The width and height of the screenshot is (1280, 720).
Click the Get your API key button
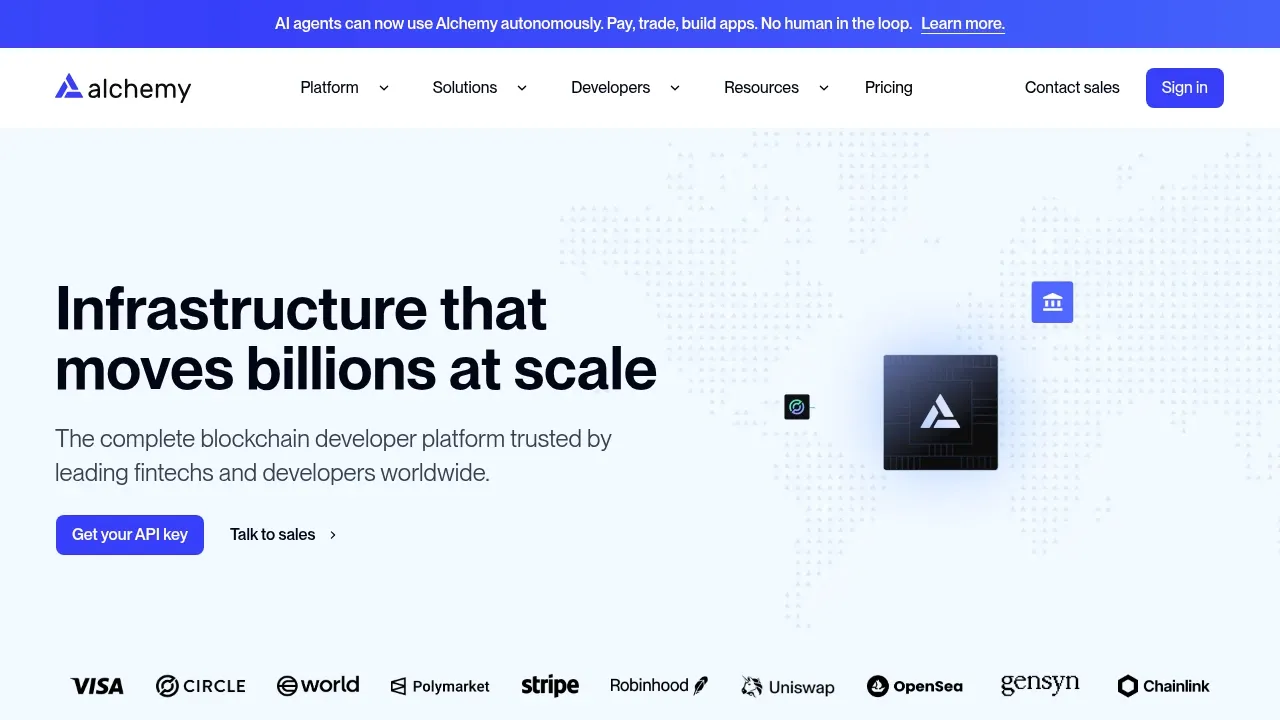tap(129, 534)
